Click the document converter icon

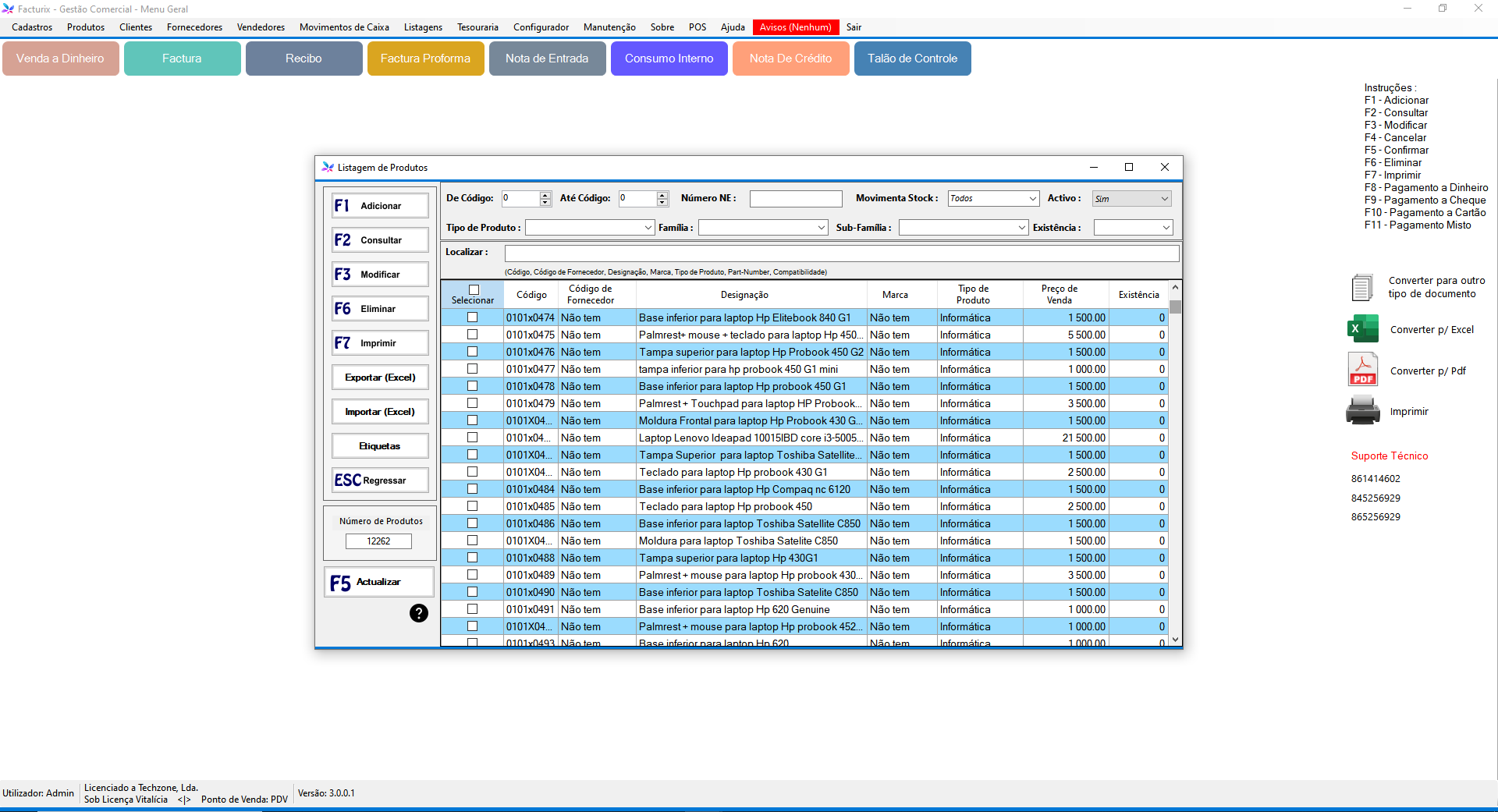click(1362, 287)
